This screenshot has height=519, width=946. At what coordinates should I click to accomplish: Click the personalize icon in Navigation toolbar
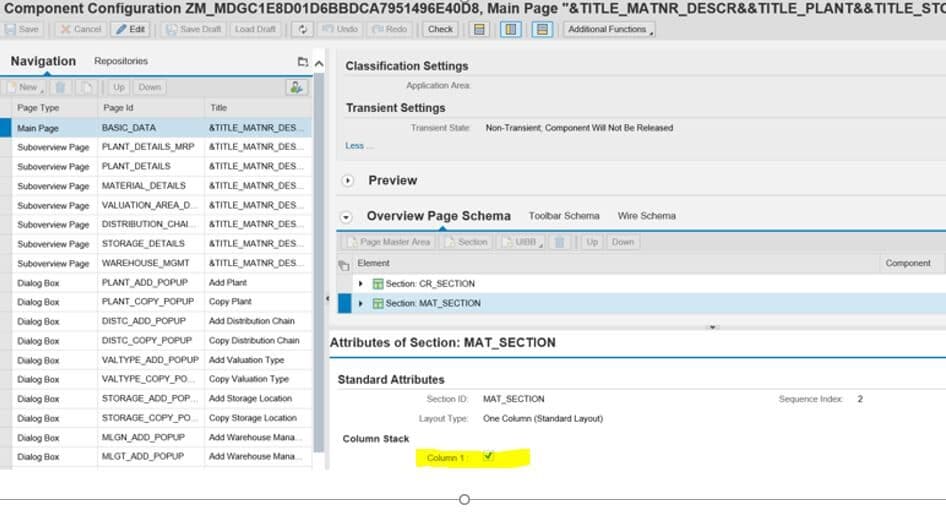click(x=296, y=87)
